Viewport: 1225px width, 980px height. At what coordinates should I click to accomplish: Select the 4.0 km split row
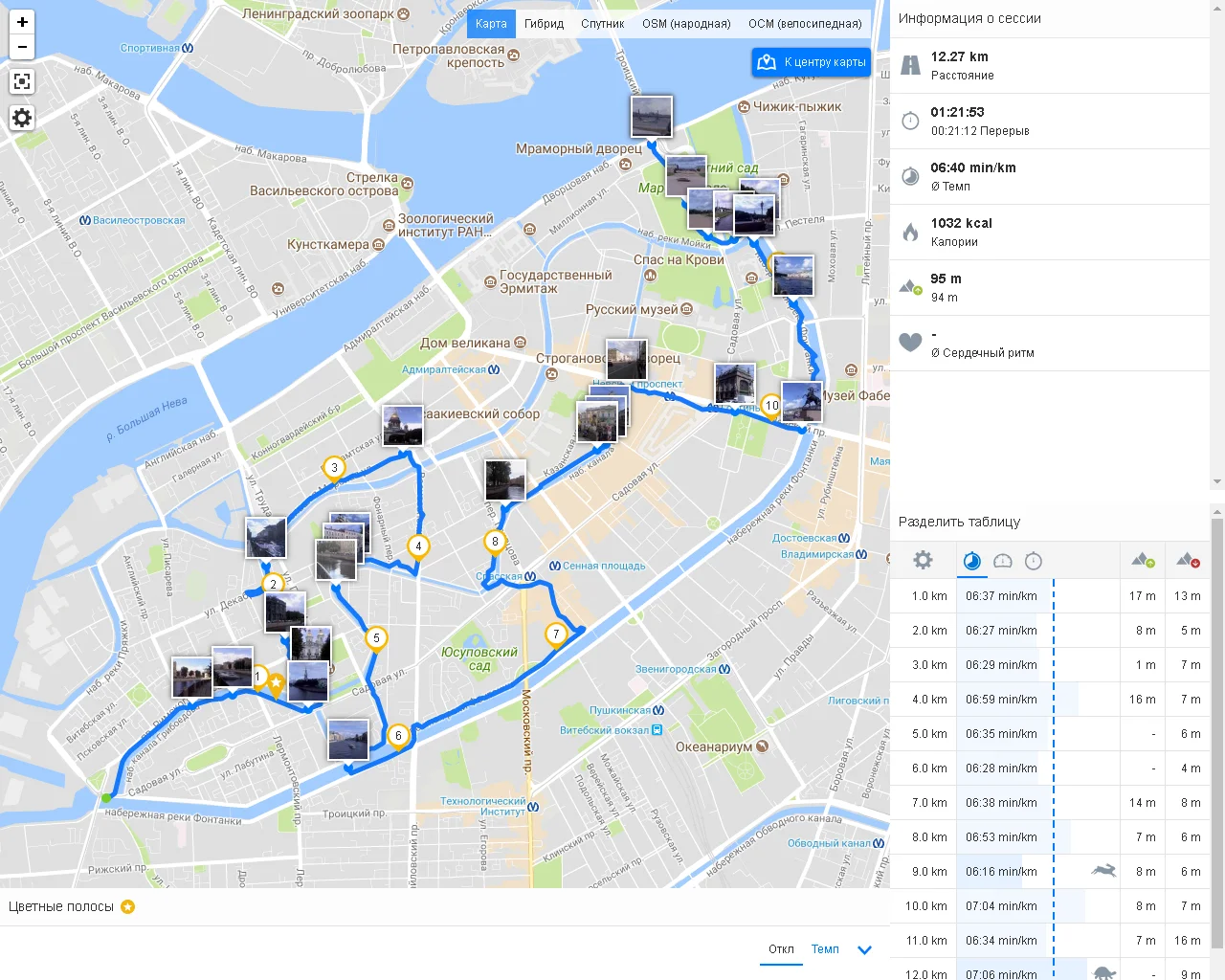pyautogui.click(x=1050, y=700)
